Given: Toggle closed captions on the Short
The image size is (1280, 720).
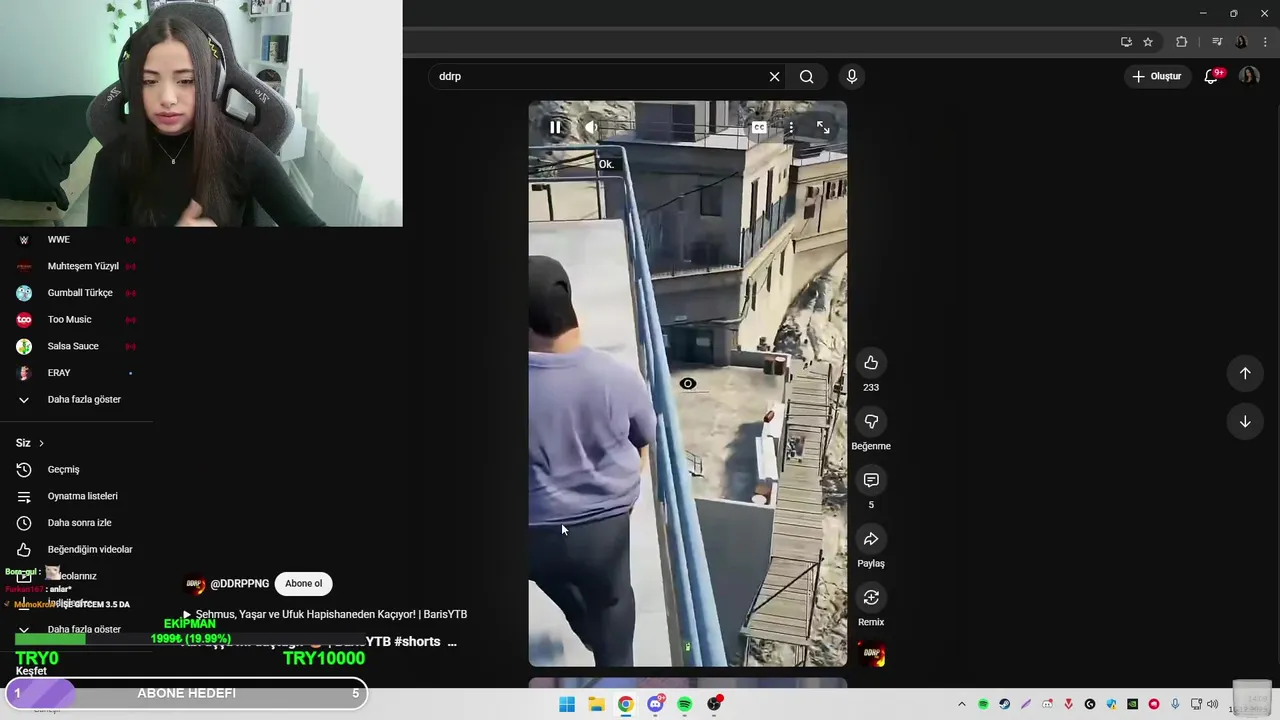Looking at the screenshot, I should [759, 128].
